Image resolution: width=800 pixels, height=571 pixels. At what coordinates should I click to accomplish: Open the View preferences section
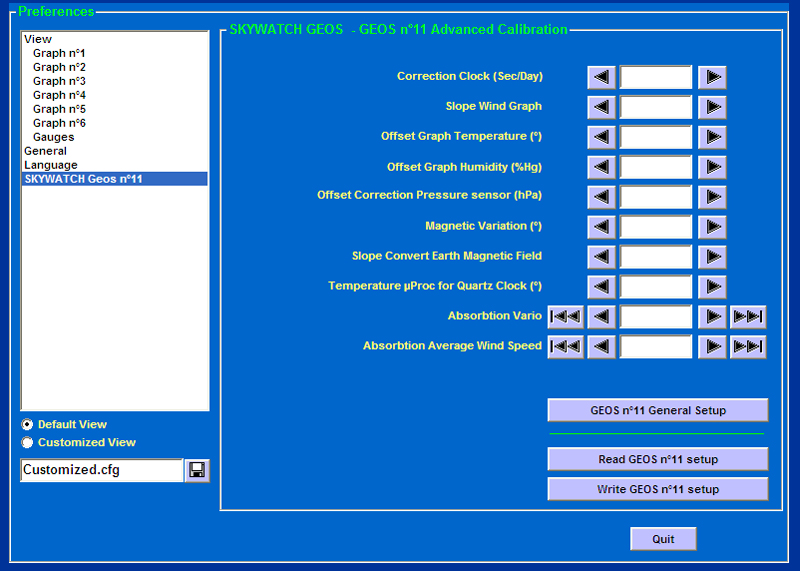pyautogui.click(x=38, y=39)
